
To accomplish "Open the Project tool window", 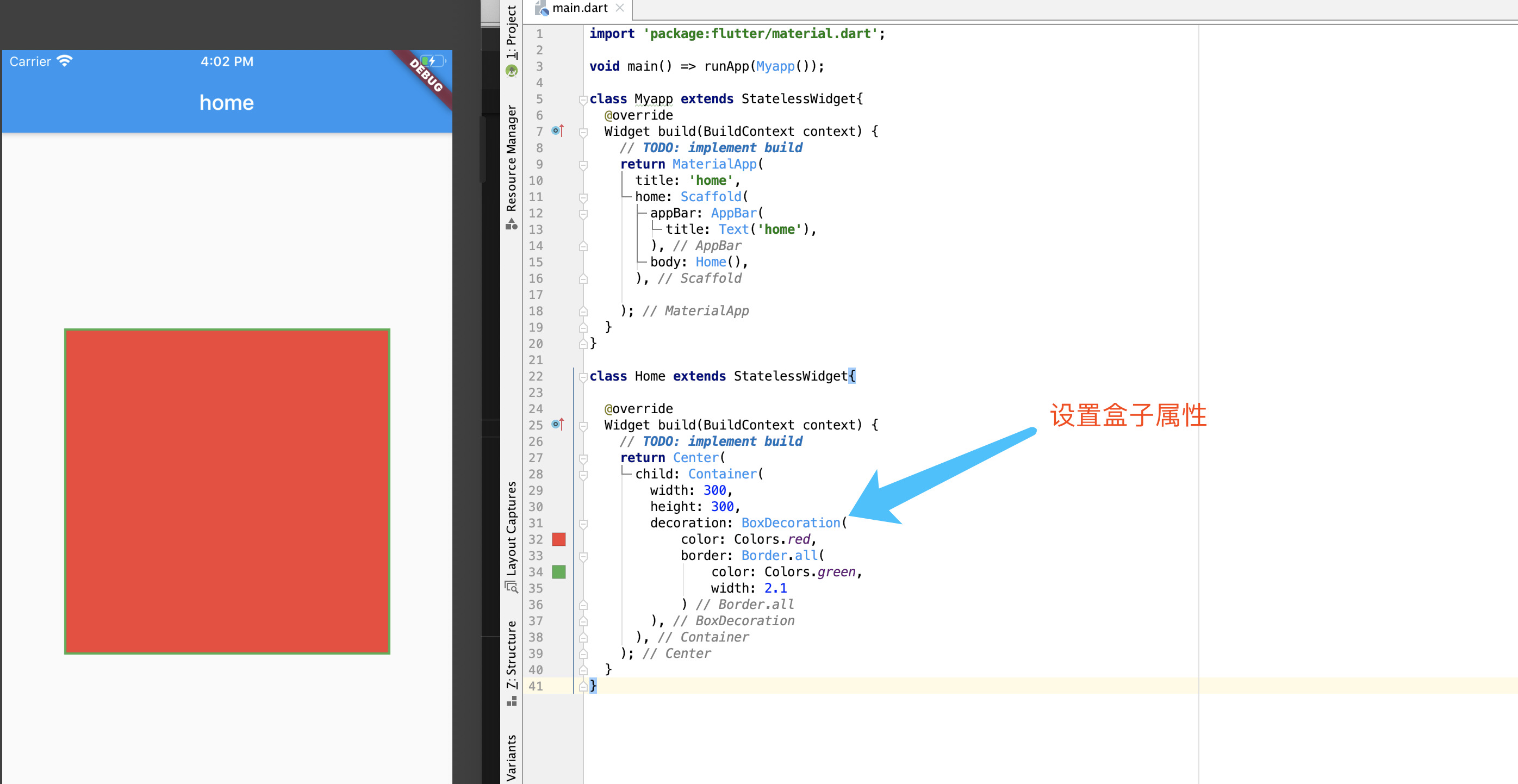I will point(511,33).
